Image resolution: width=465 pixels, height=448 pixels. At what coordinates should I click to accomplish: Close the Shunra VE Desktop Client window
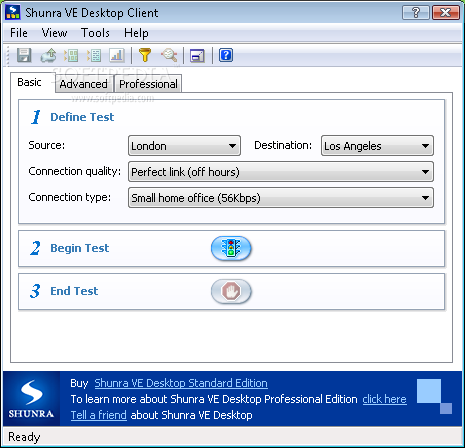point(446,13)
